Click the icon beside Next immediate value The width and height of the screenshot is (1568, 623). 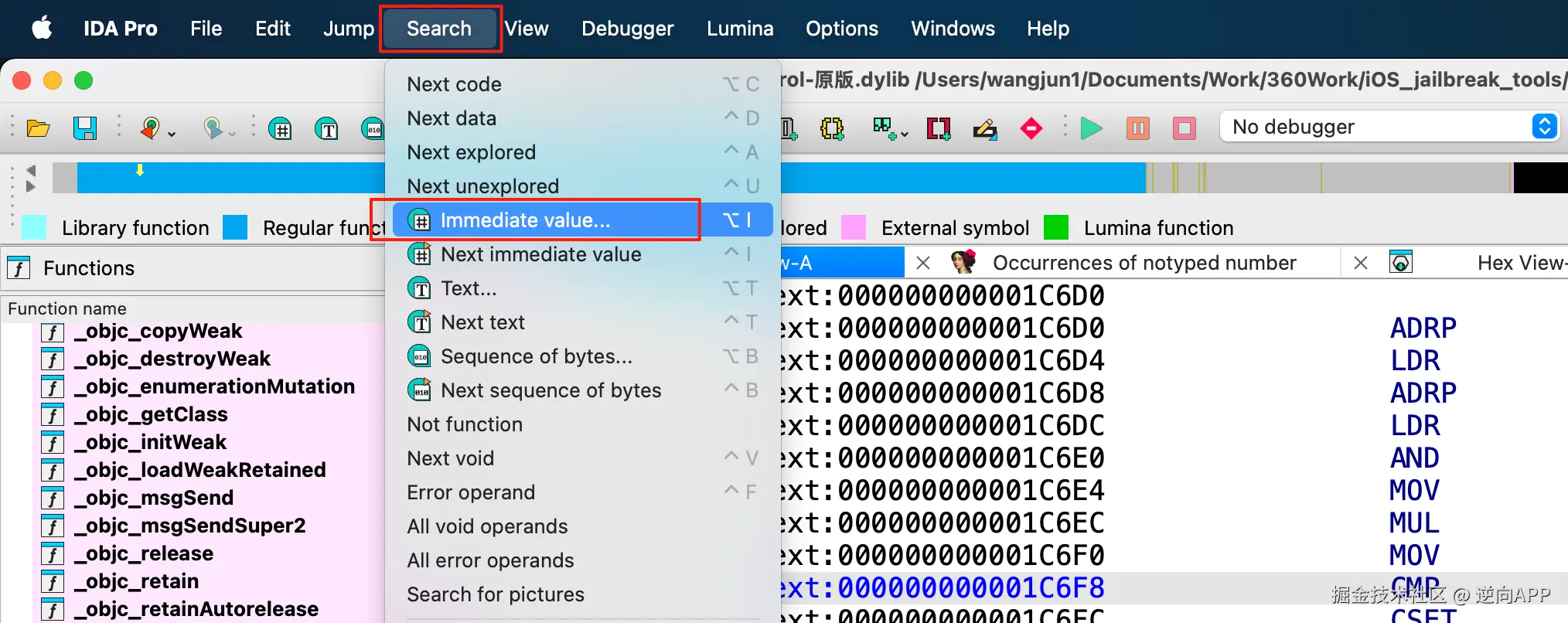419,254
